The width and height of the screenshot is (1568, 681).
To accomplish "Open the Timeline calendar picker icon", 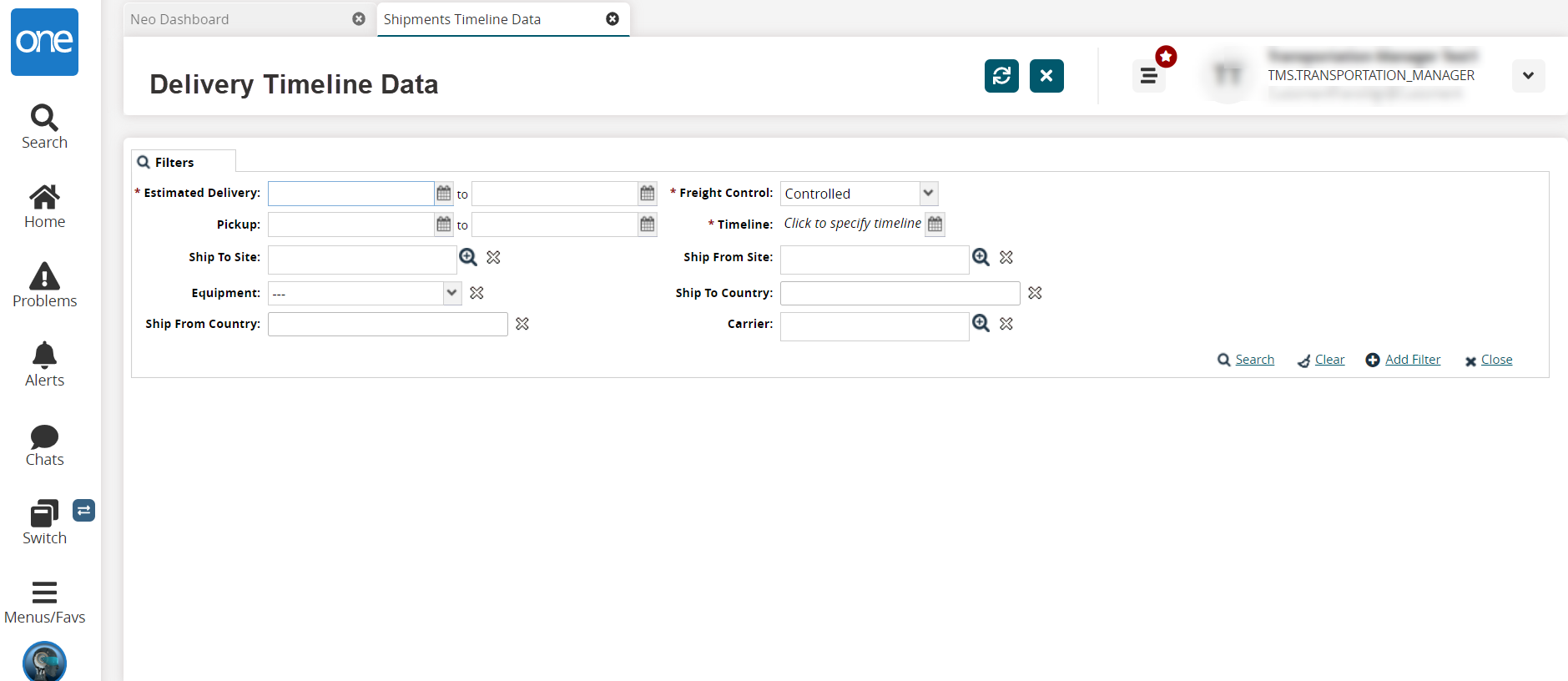I will (935, 224).
